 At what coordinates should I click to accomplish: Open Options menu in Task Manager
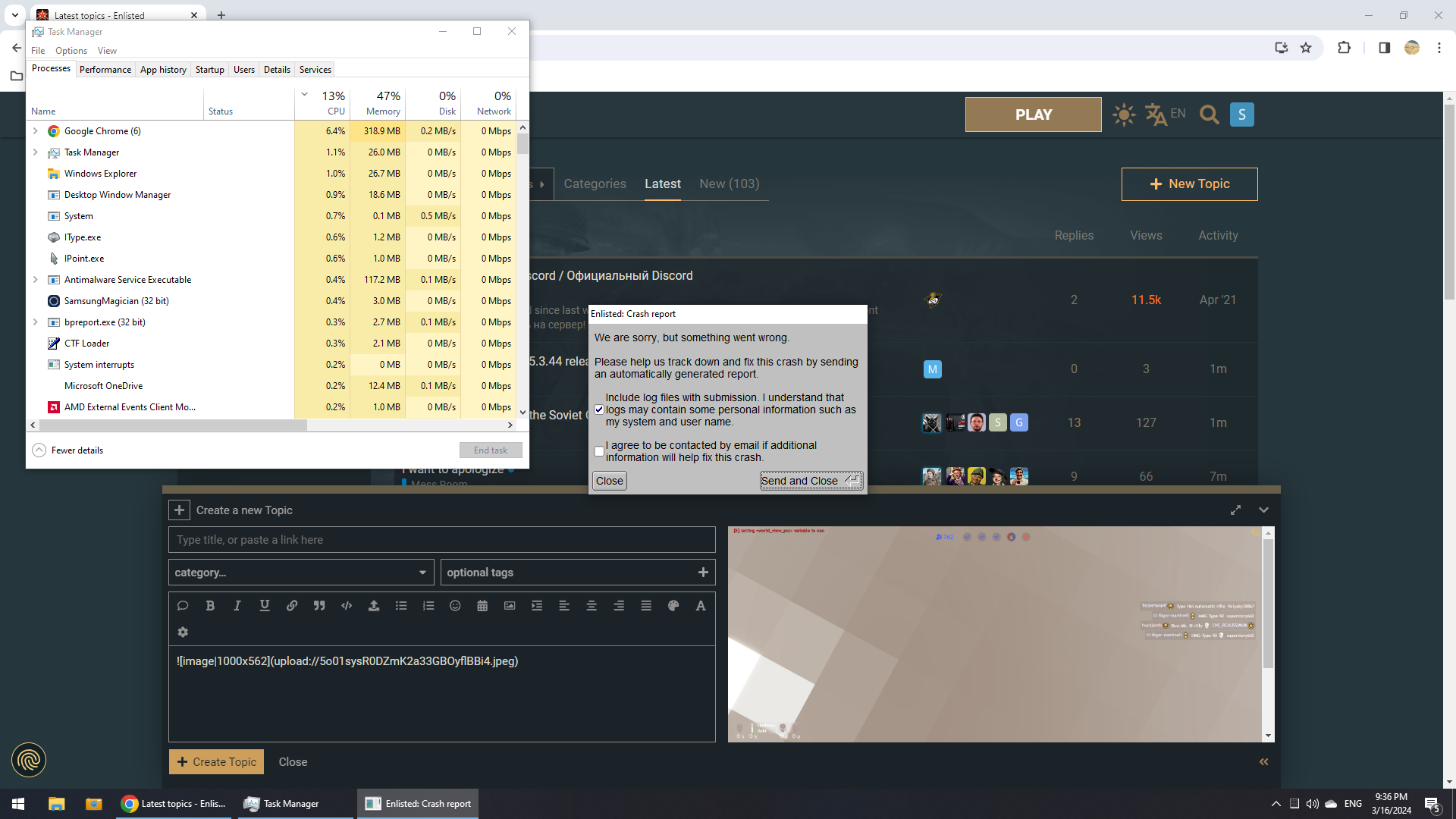(71, 51)
